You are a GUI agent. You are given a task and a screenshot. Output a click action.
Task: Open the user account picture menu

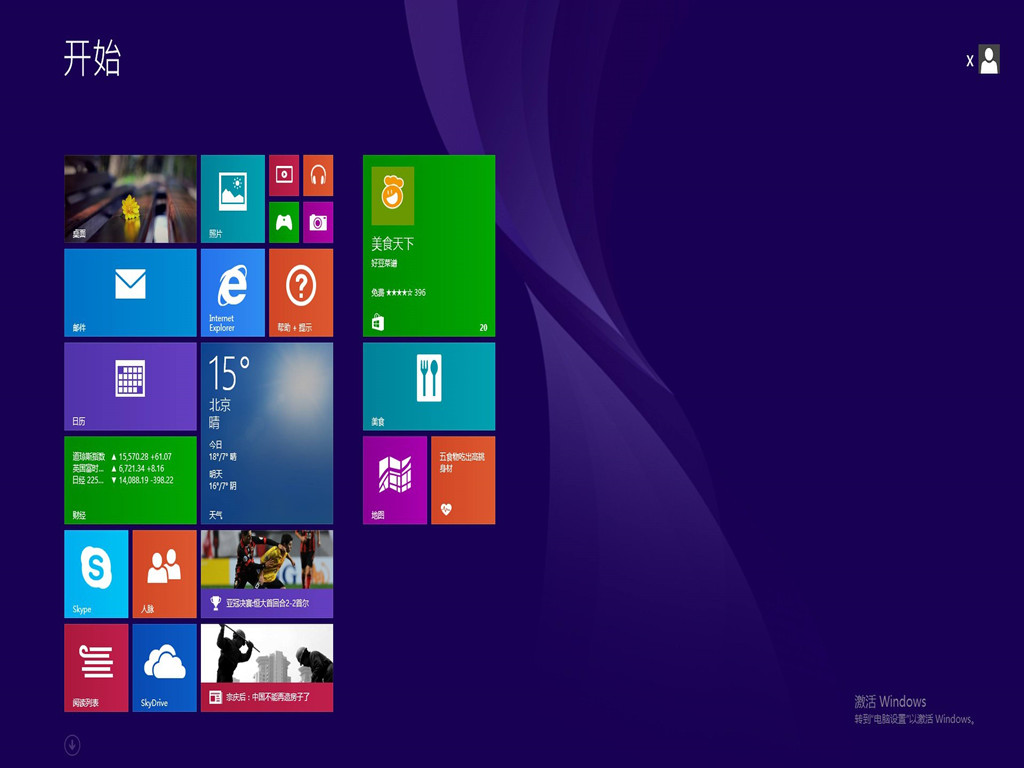[988, 60]
